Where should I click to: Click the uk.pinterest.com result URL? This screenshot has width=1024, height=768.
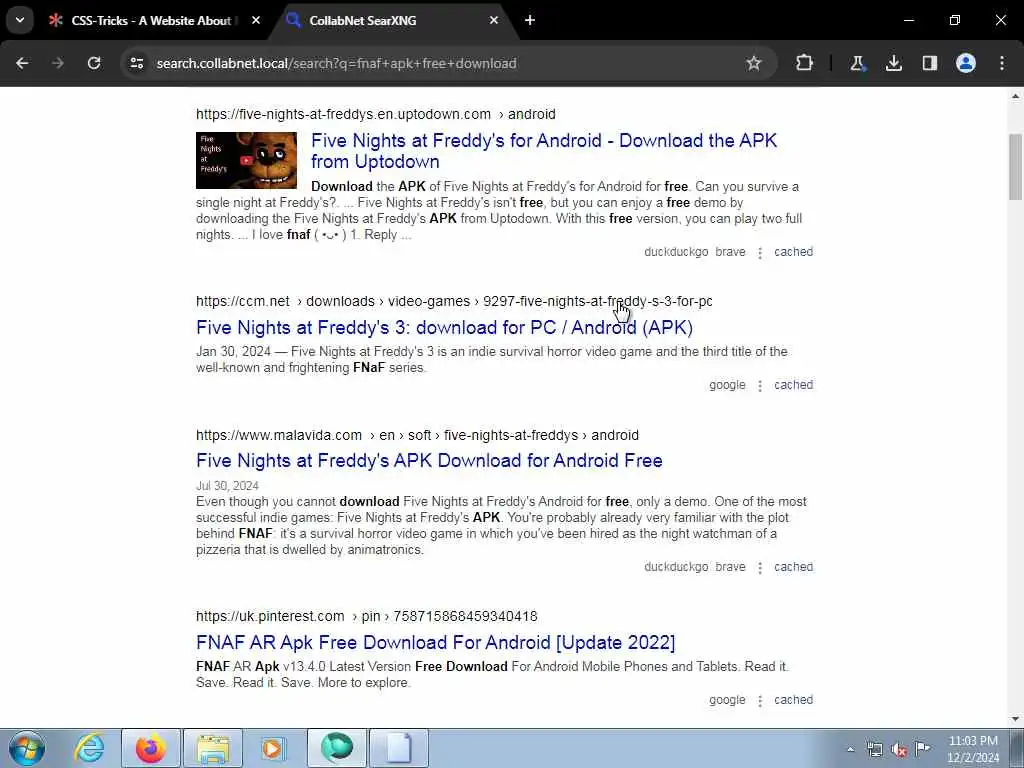(x=366, y=616)
